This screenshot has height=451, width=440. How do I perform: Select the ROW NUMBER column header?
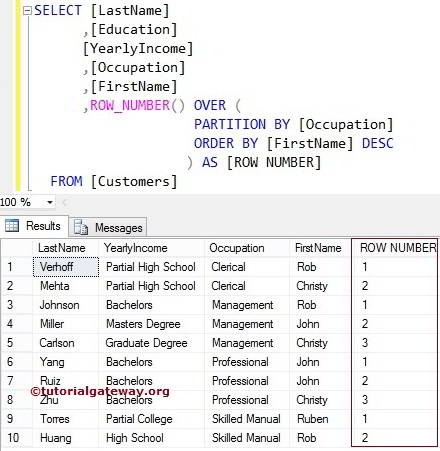pos(395,248)
